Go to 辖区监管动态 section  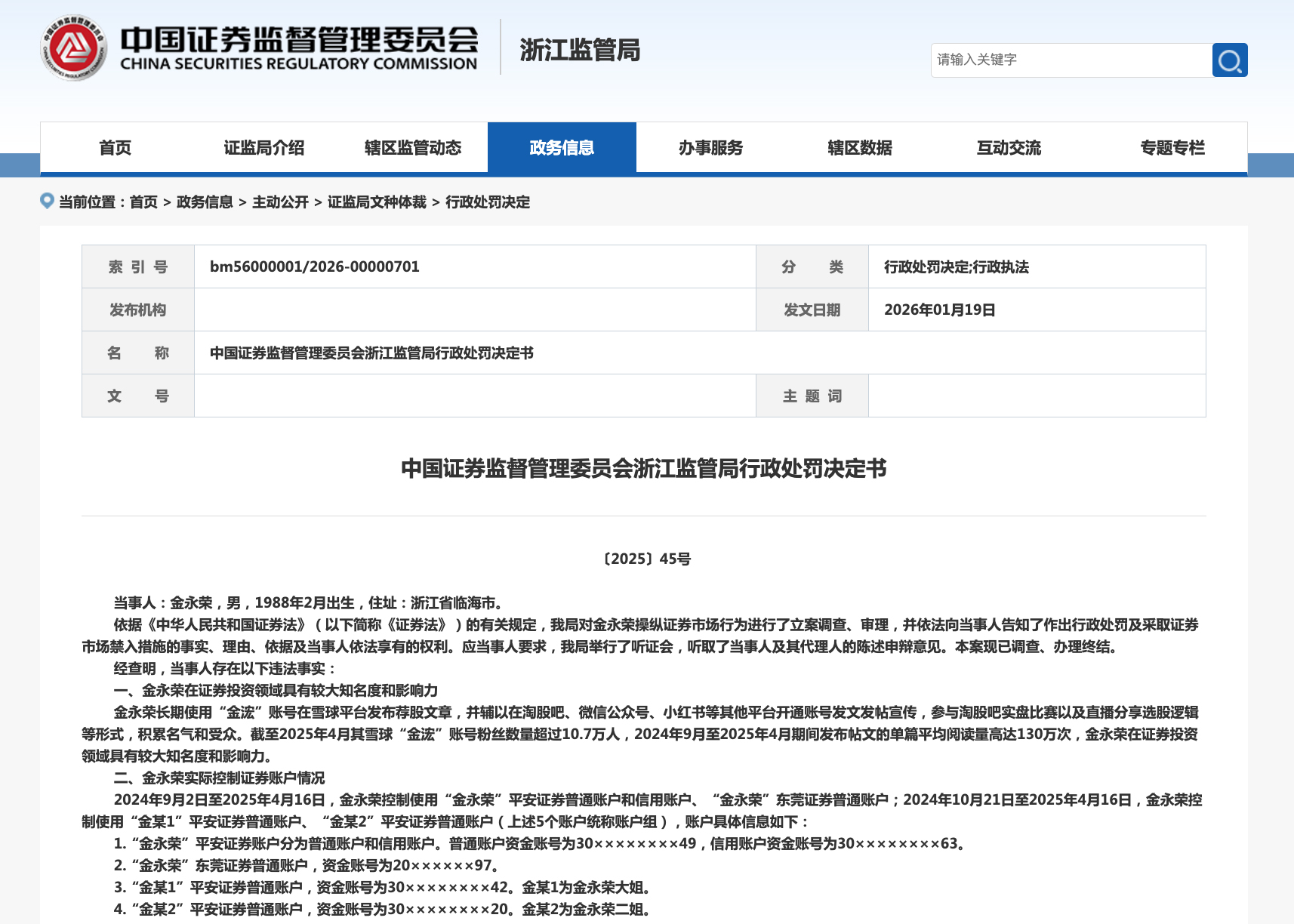pyautogui.click(x=412, y=148)
